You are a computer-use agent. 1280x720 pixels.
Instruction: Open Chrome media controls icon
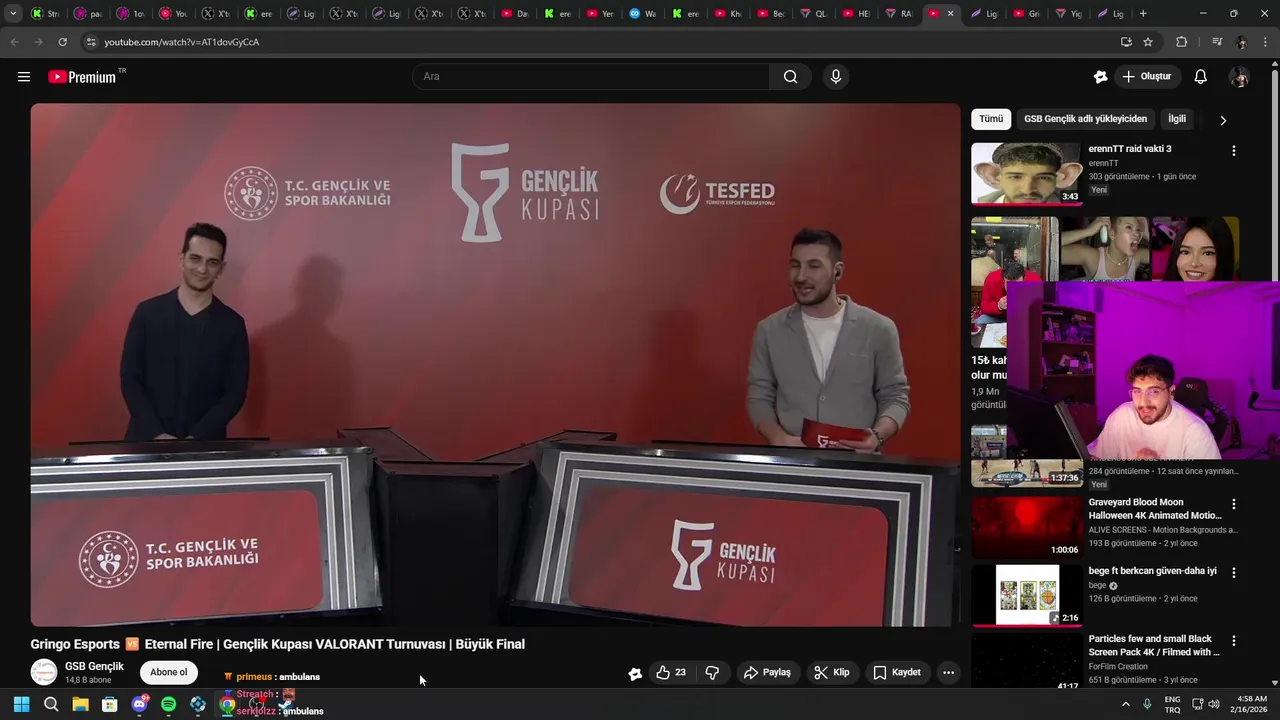pos(1217,42)
